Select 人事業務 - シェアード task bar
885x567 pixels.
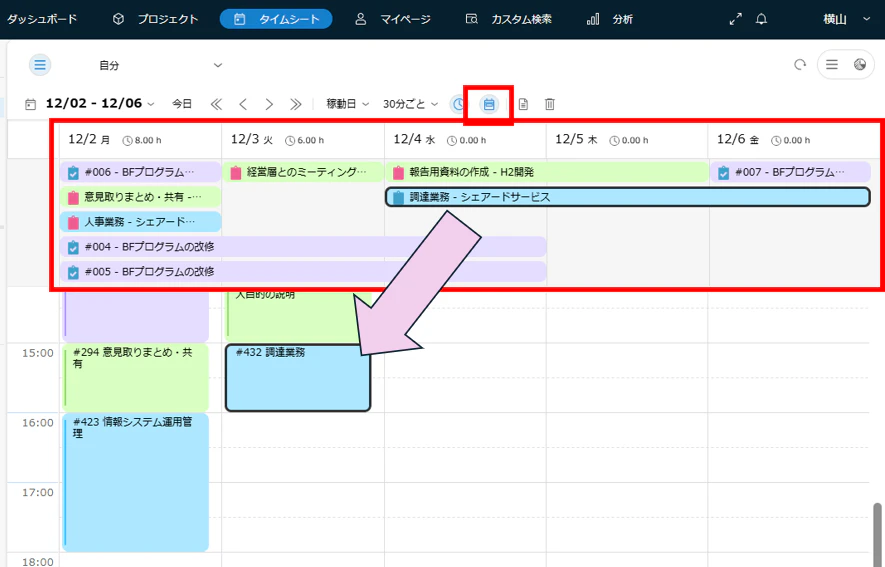141,222
